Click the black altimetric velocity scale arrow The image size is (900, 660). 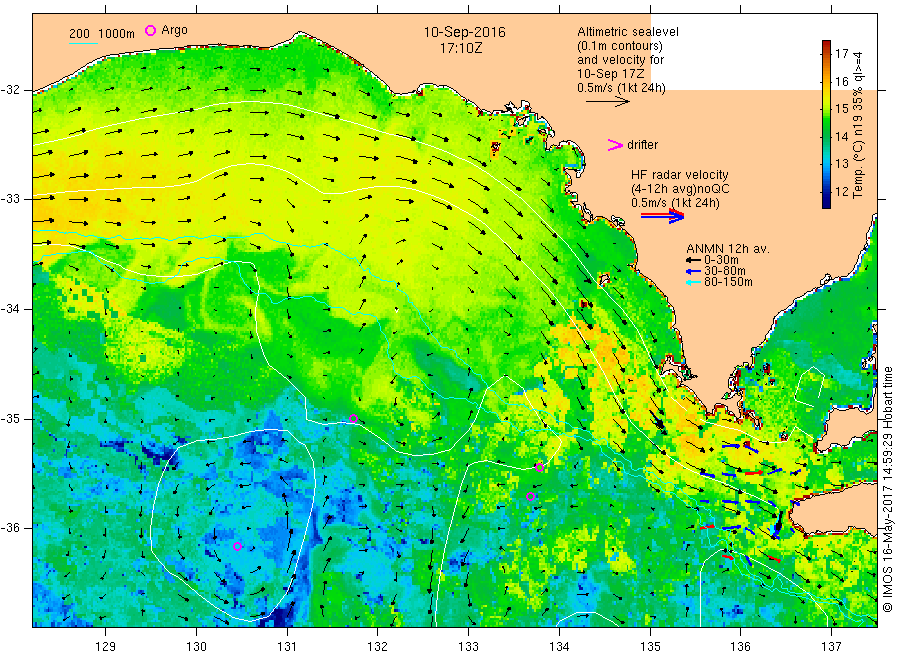point(608,102)
